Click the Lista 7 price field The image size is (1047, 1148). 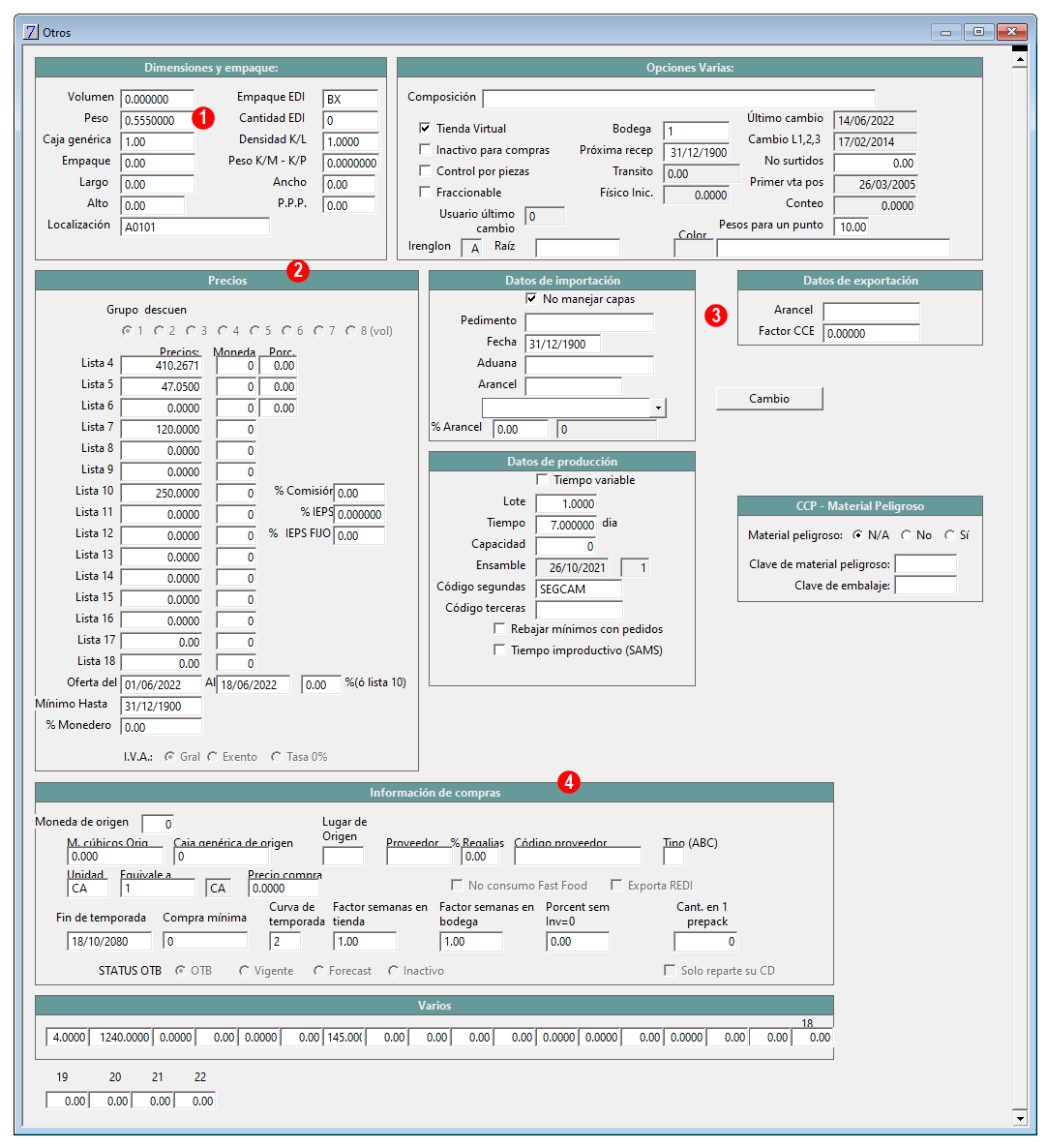pyautogui.click(x=161, y=429)
